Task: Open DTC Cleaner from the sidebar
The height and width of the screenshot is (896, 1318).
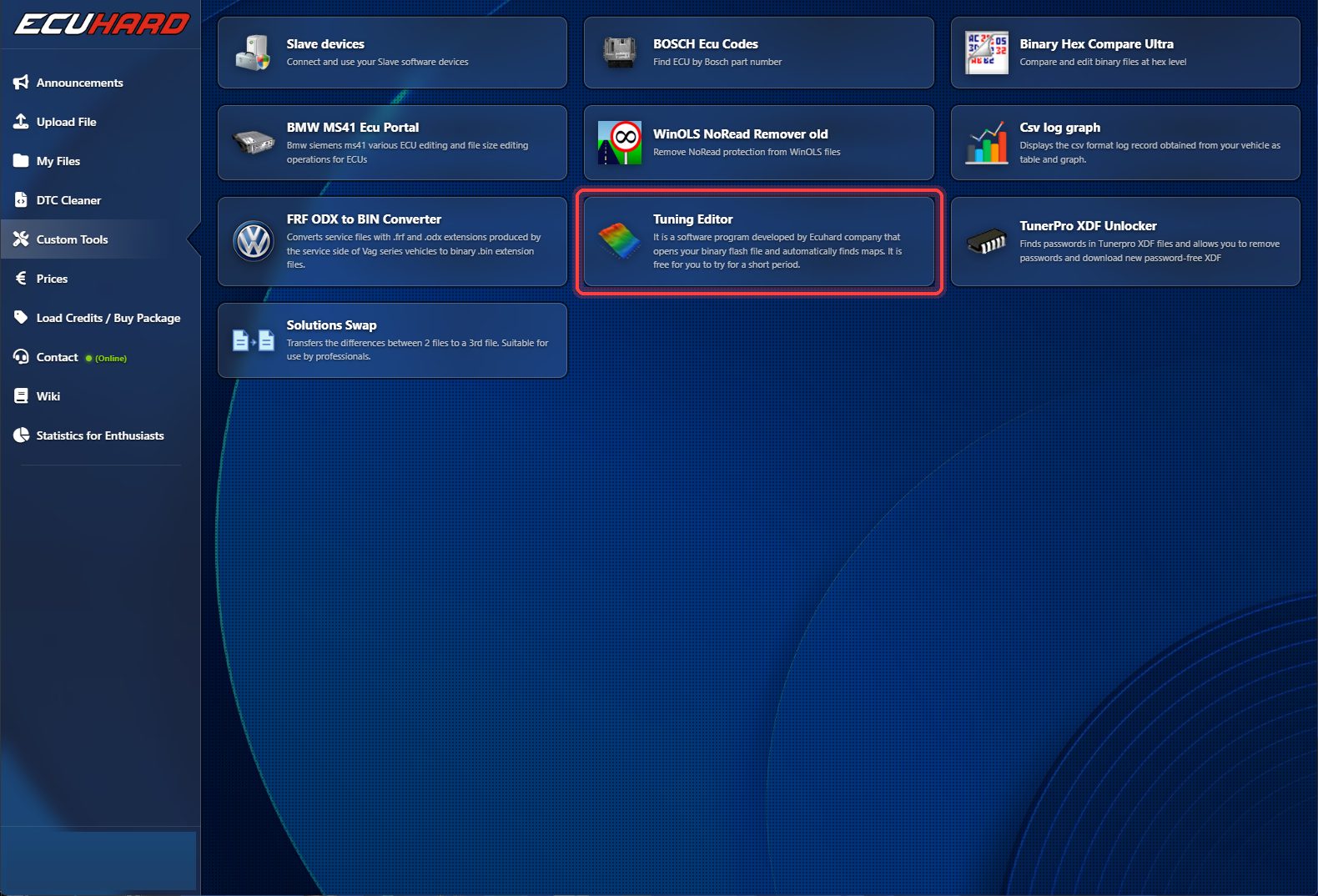Action: 101,200
